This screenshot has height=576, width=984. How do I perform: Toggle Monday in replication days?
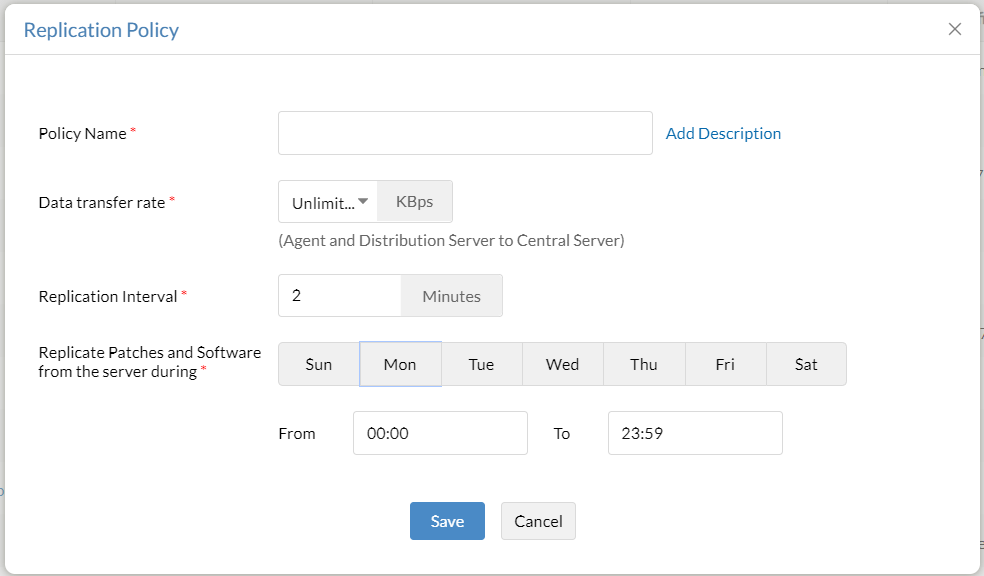[400, 364]
